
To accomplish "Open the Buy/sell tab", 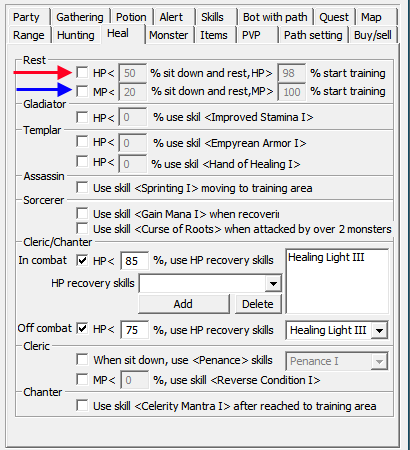I will coord(373,35).
